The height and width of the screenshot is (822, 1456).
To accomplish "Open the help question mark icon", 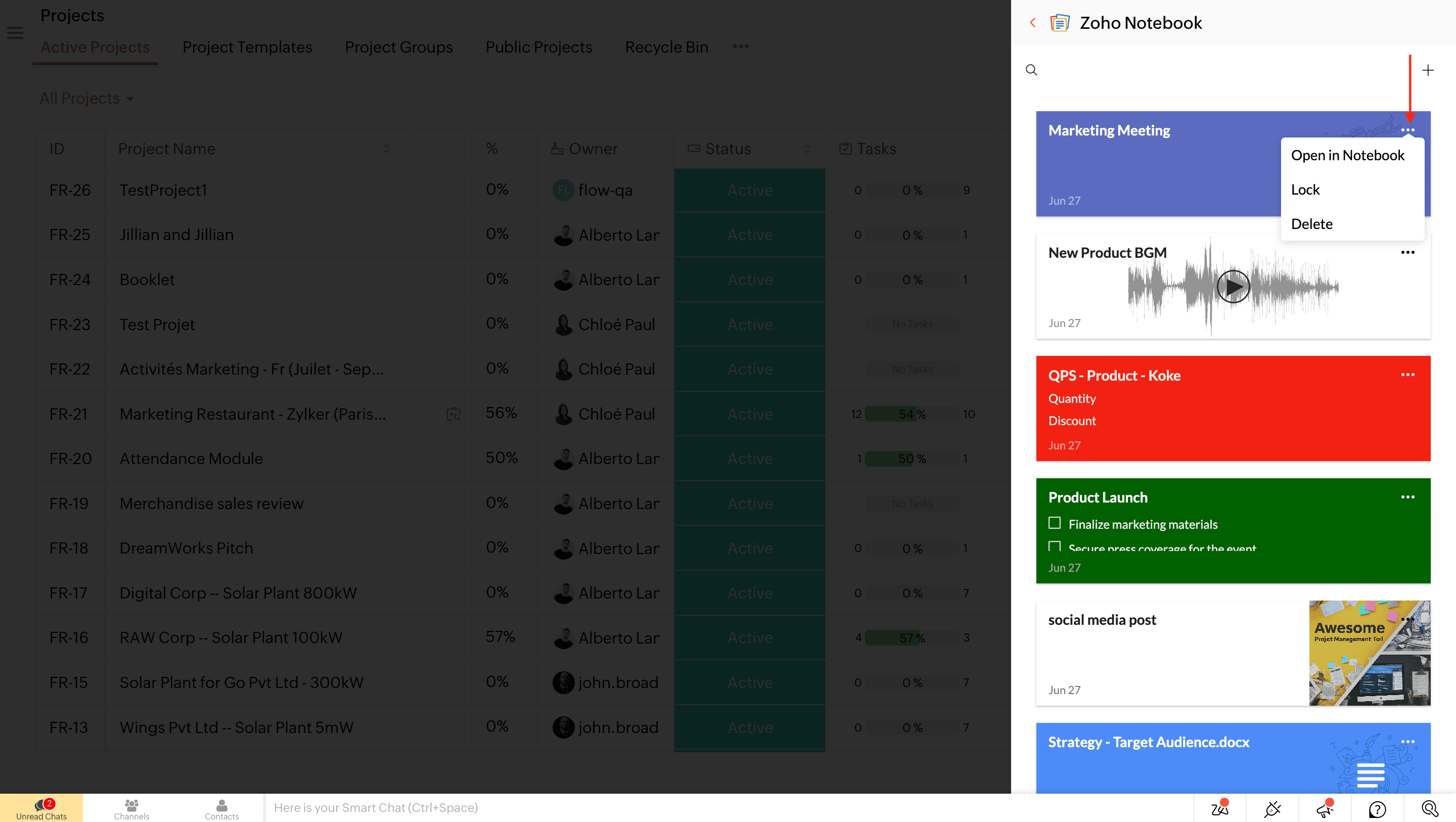I will pyautogui.click(x=1378, y=809).
